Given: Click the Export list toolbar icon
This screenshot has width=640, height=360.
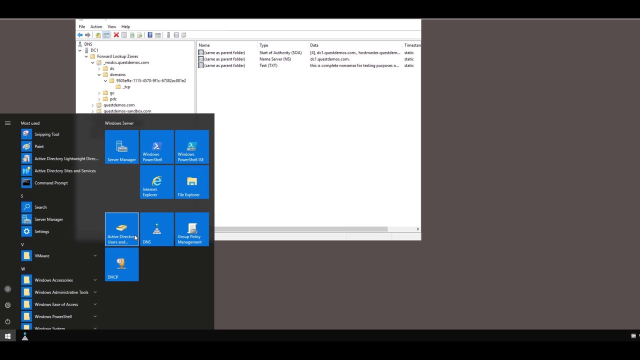Looking at the screenshot, I should 140,35.
